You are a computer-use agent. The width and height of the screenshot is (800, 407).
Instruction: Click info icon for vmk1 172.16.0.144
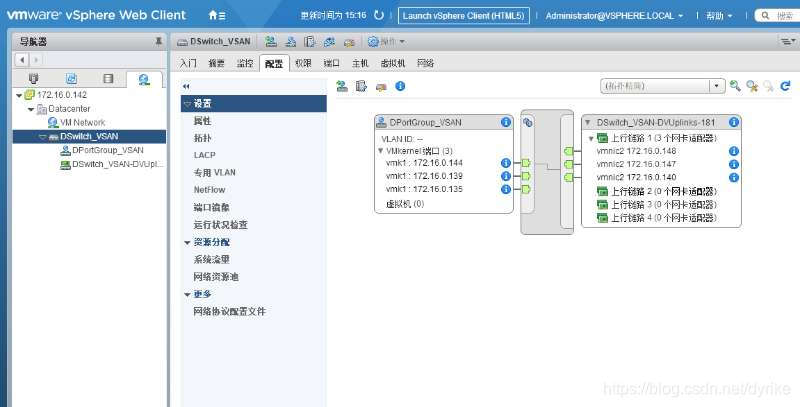506,163
